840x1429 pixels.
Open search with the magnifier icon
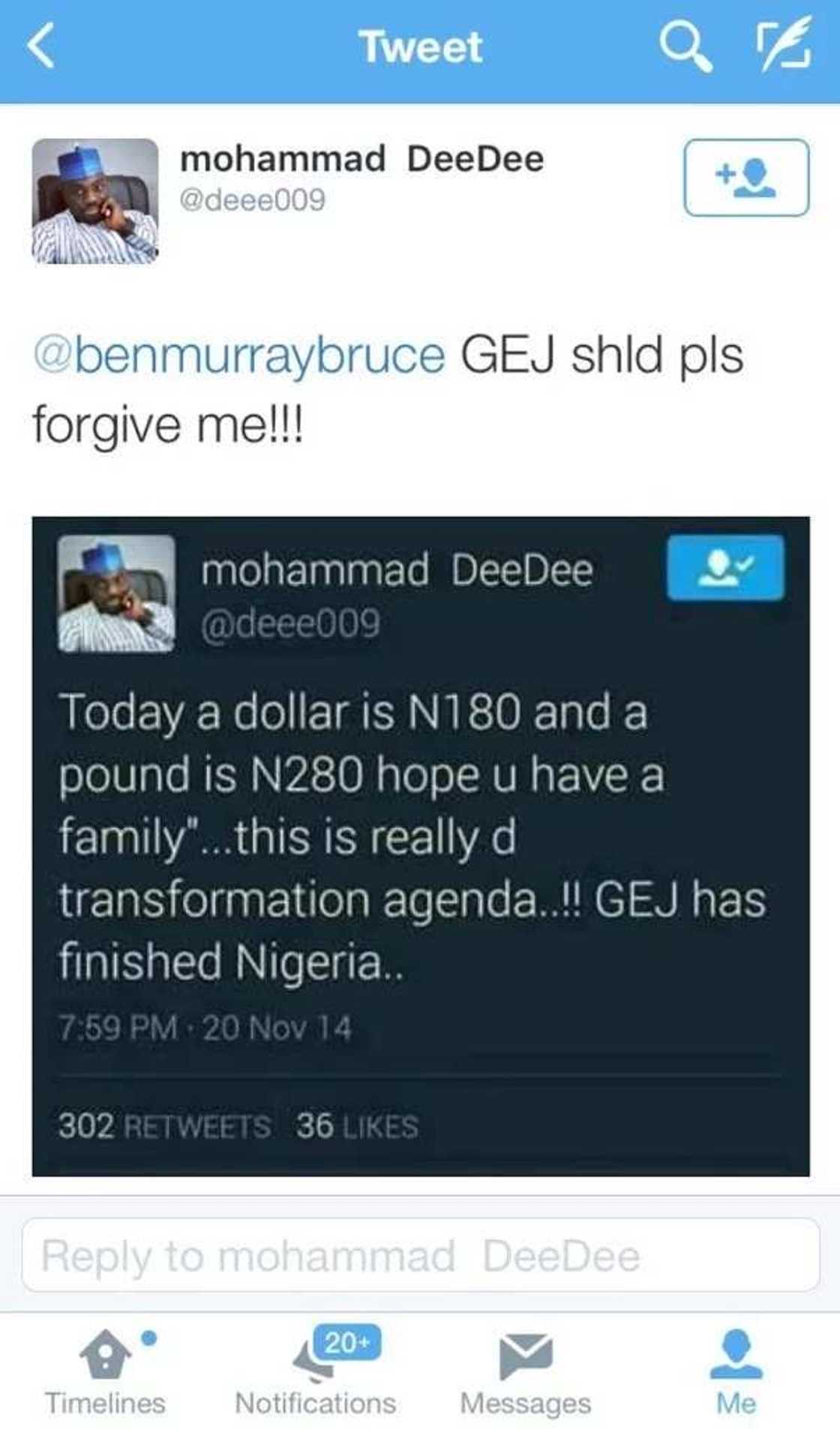(685, 45)
